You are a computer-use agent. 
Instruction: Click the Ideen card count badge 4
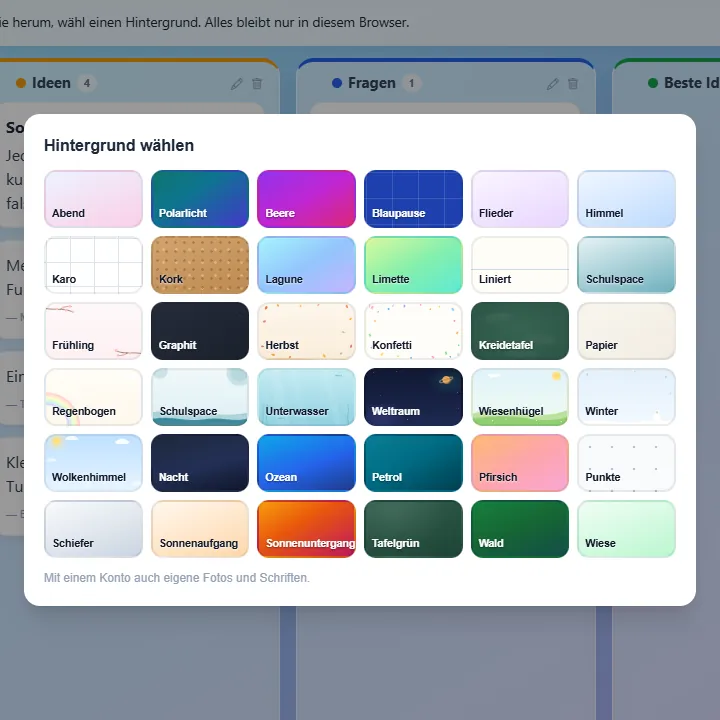[x=87, y=84]
